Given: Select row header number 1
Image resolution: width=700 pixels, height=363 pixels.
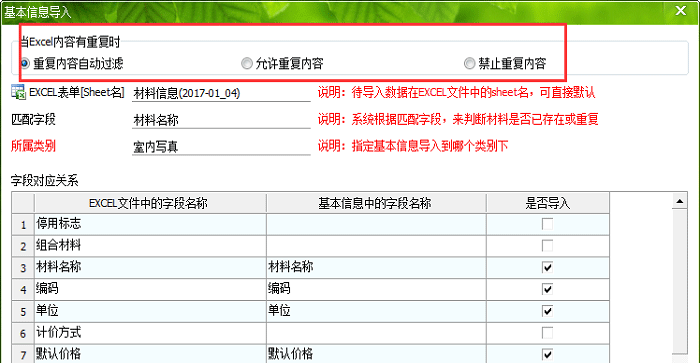Looking at the screenshot, I should [x=23, y=224].
